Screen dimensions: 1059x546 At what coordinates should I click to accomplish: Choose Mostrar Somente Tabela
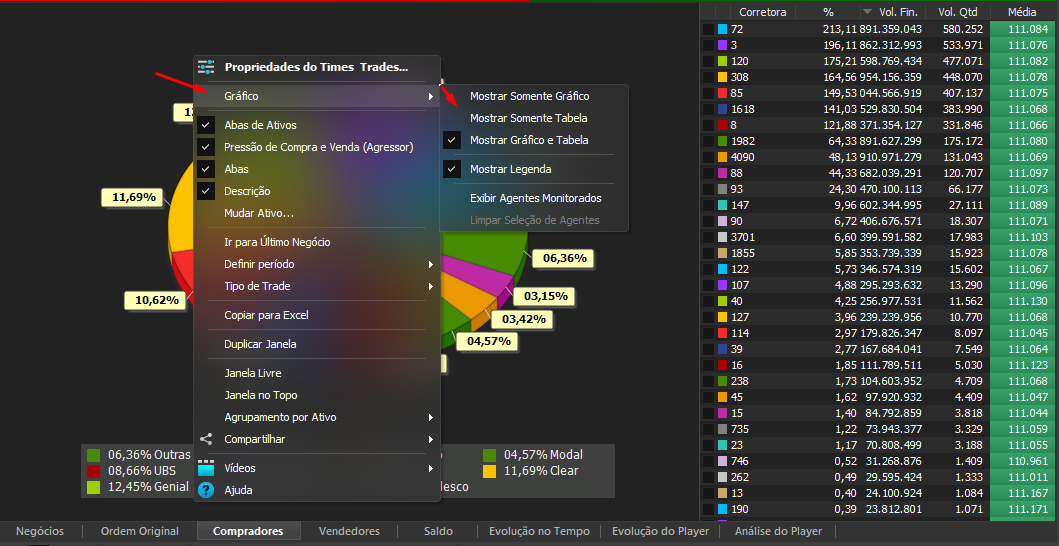coord(529,118)
